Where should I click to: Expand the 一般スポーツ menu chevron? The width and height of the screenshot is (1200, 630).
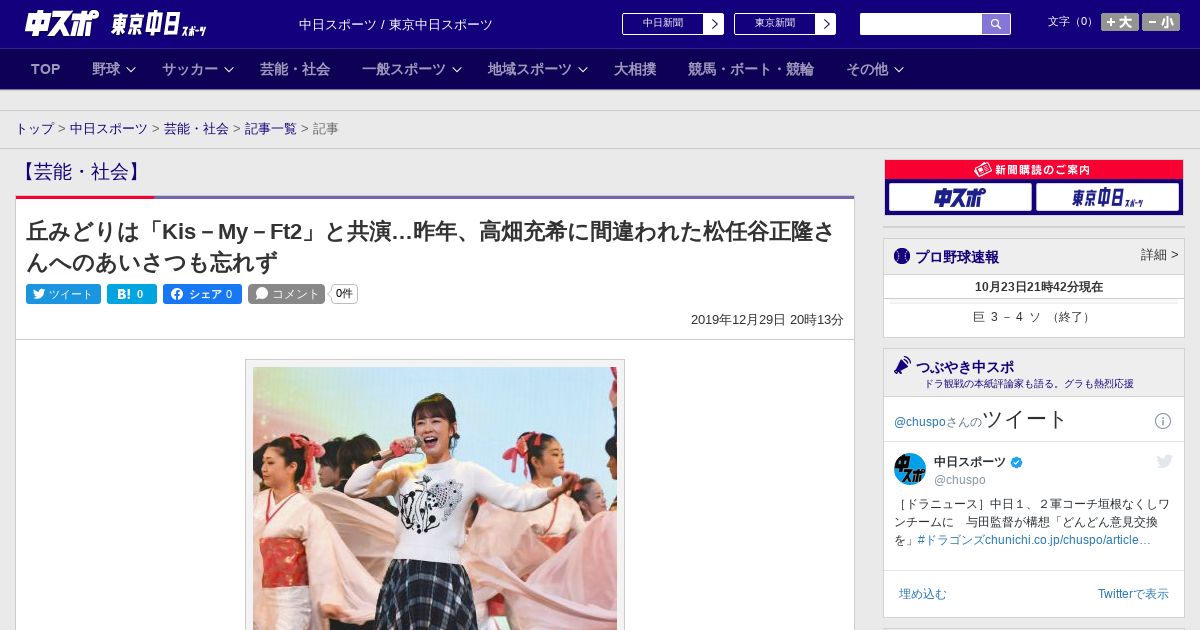pos(457,70)
